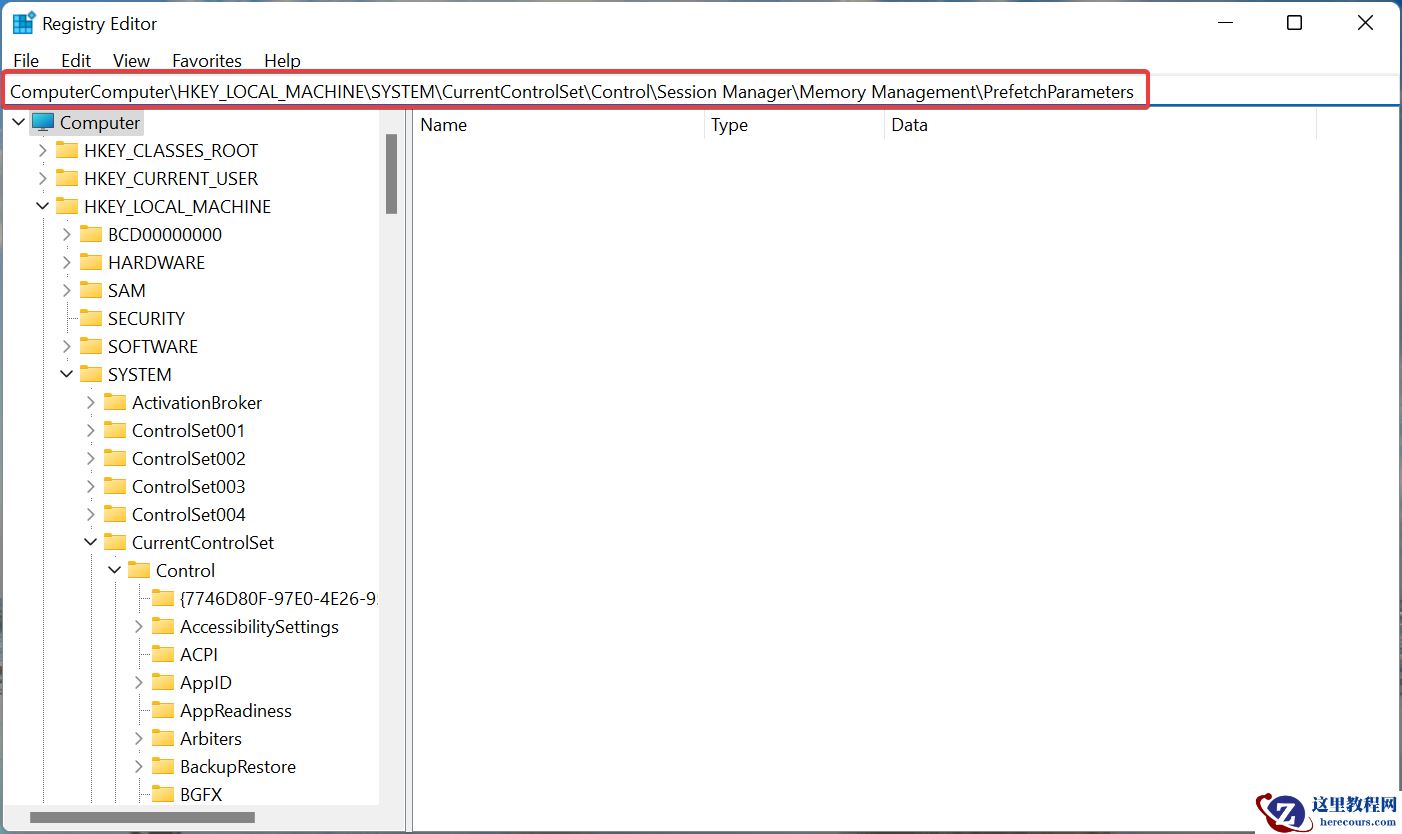Select the SYSTEM folder icon
Screen dimensions: 1402x834
(91, 374)
